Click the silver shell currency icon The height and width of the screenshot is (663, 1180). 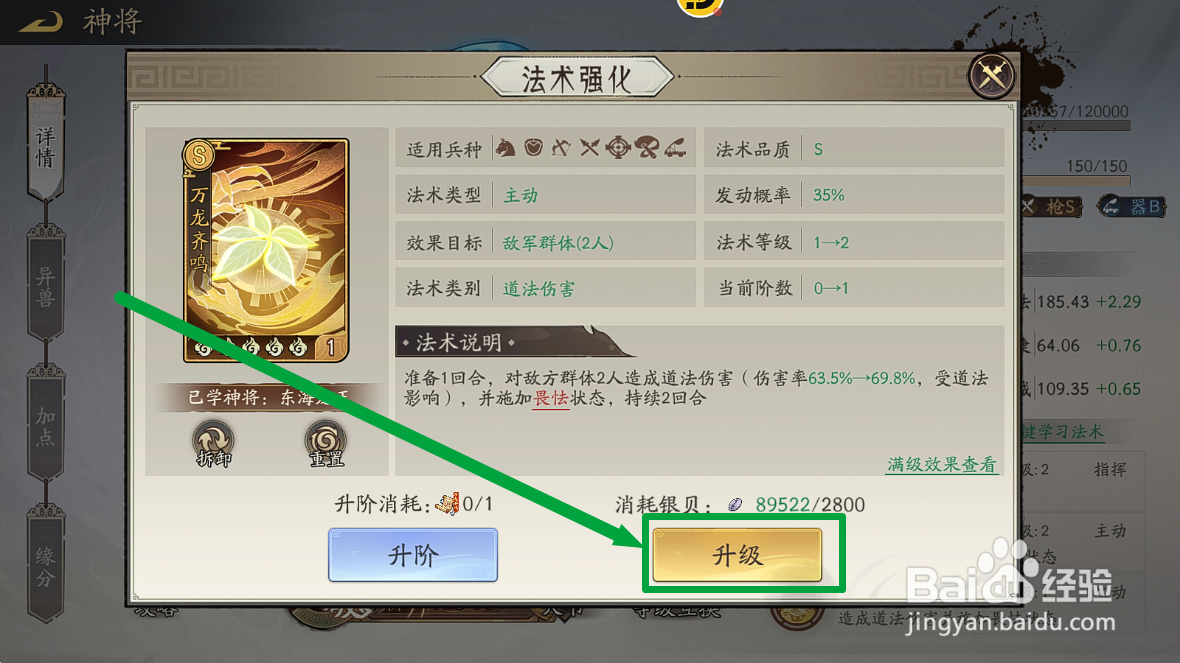click(x=734, y=504)
